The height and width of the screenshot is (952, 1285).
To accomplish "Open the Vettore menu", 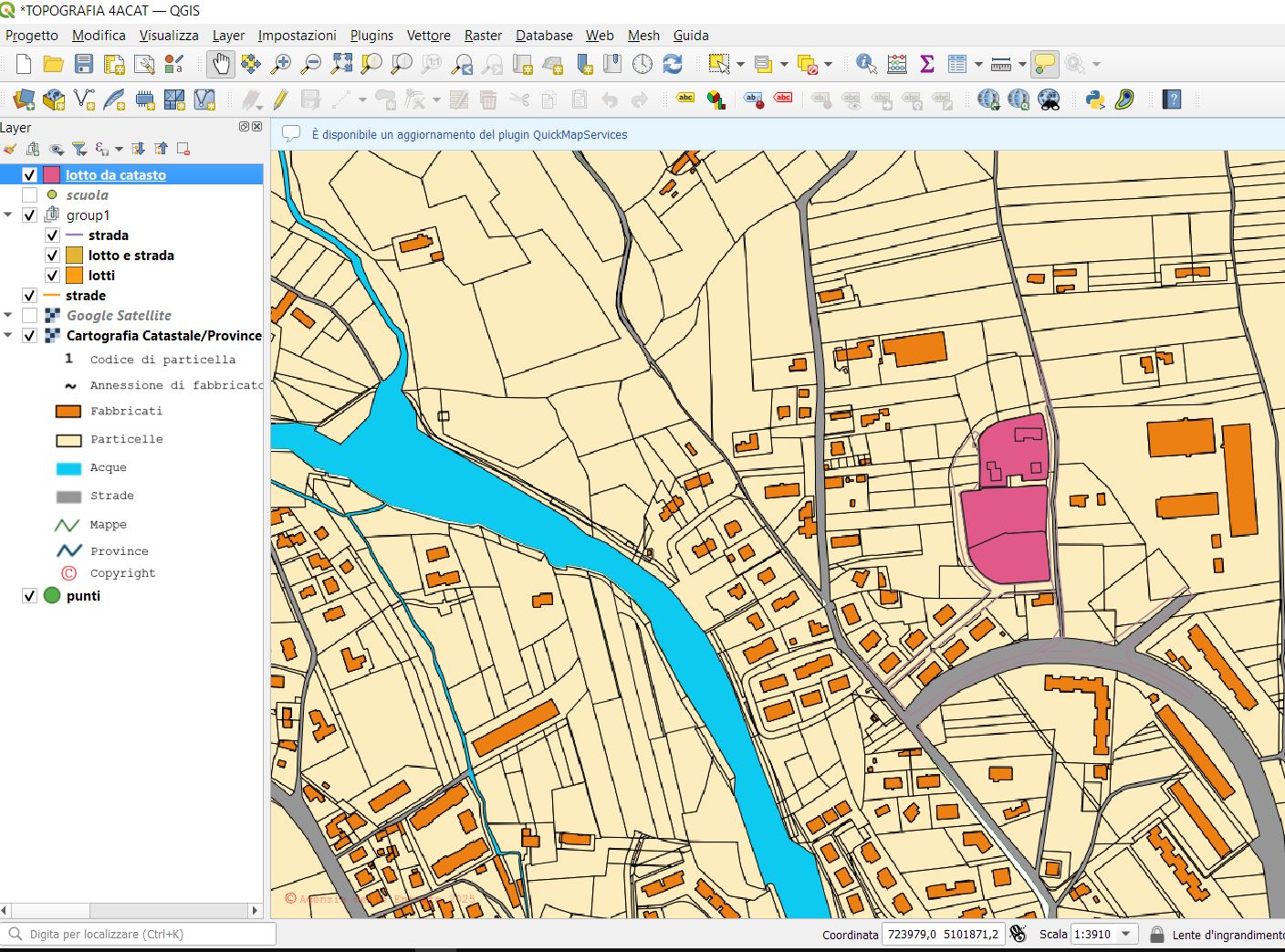I will coord(428,36).
